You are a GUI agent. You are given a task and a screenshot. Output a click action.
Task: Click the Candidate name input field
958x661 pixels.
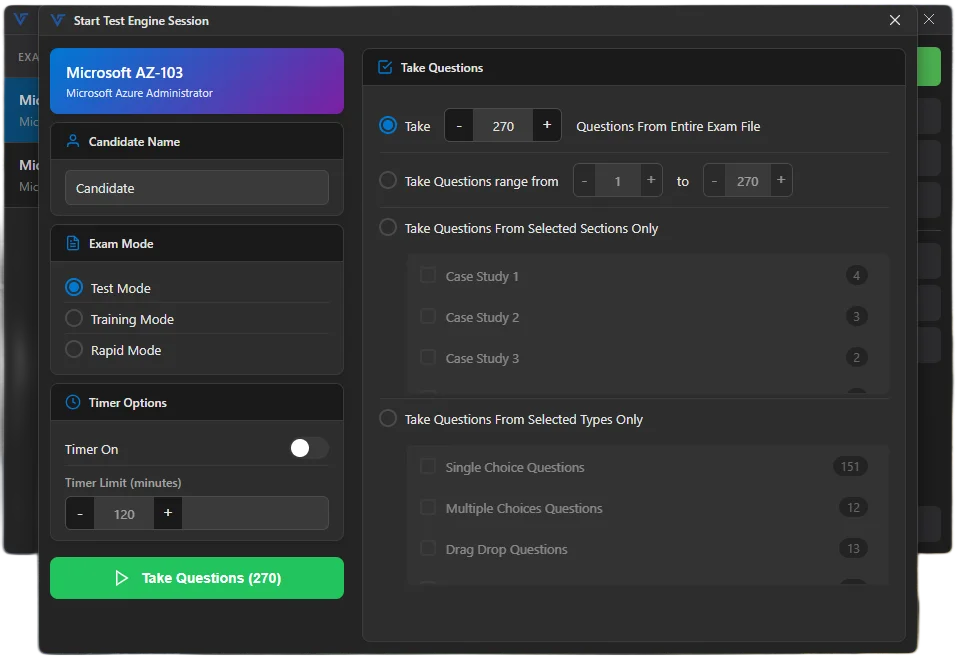pos(196,187)
